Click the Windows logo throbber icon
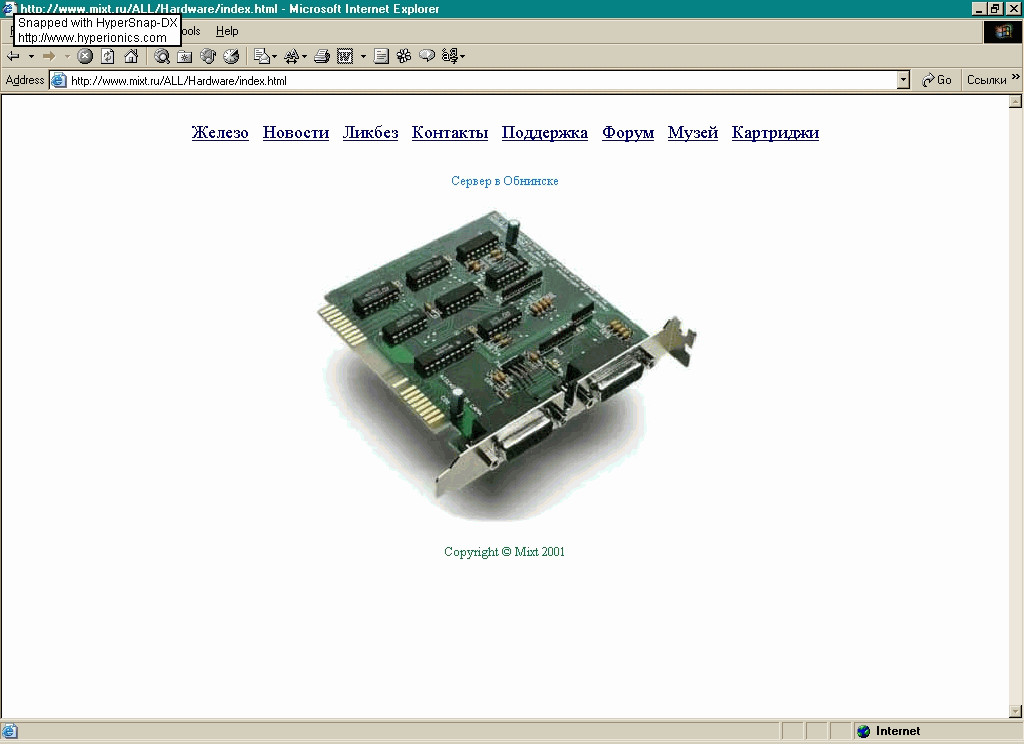Image resolution: width=1024 pixels, height=744 pixels. point(1002,31)
